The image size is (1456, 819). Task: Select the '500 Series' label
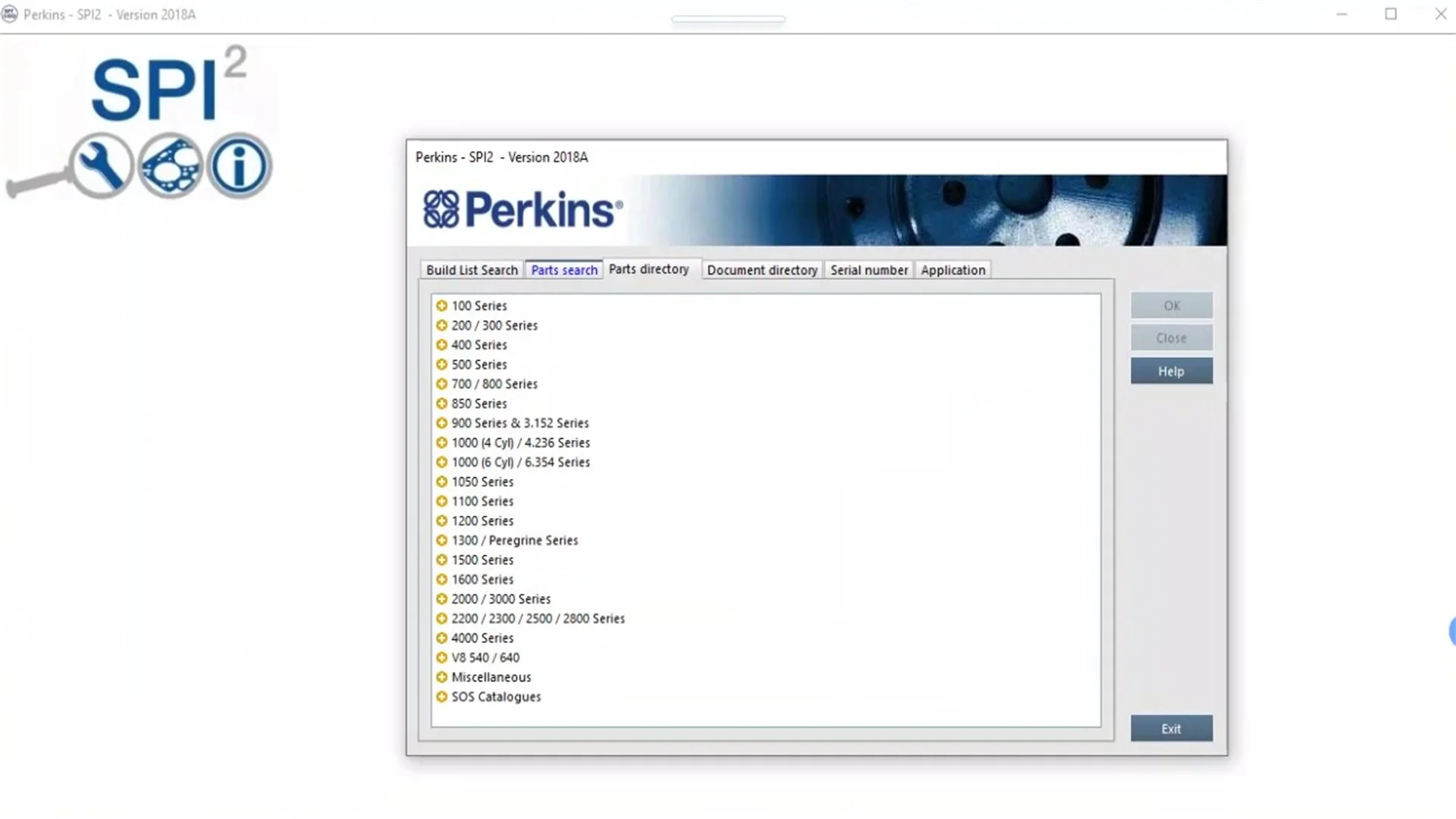(479, 365)
